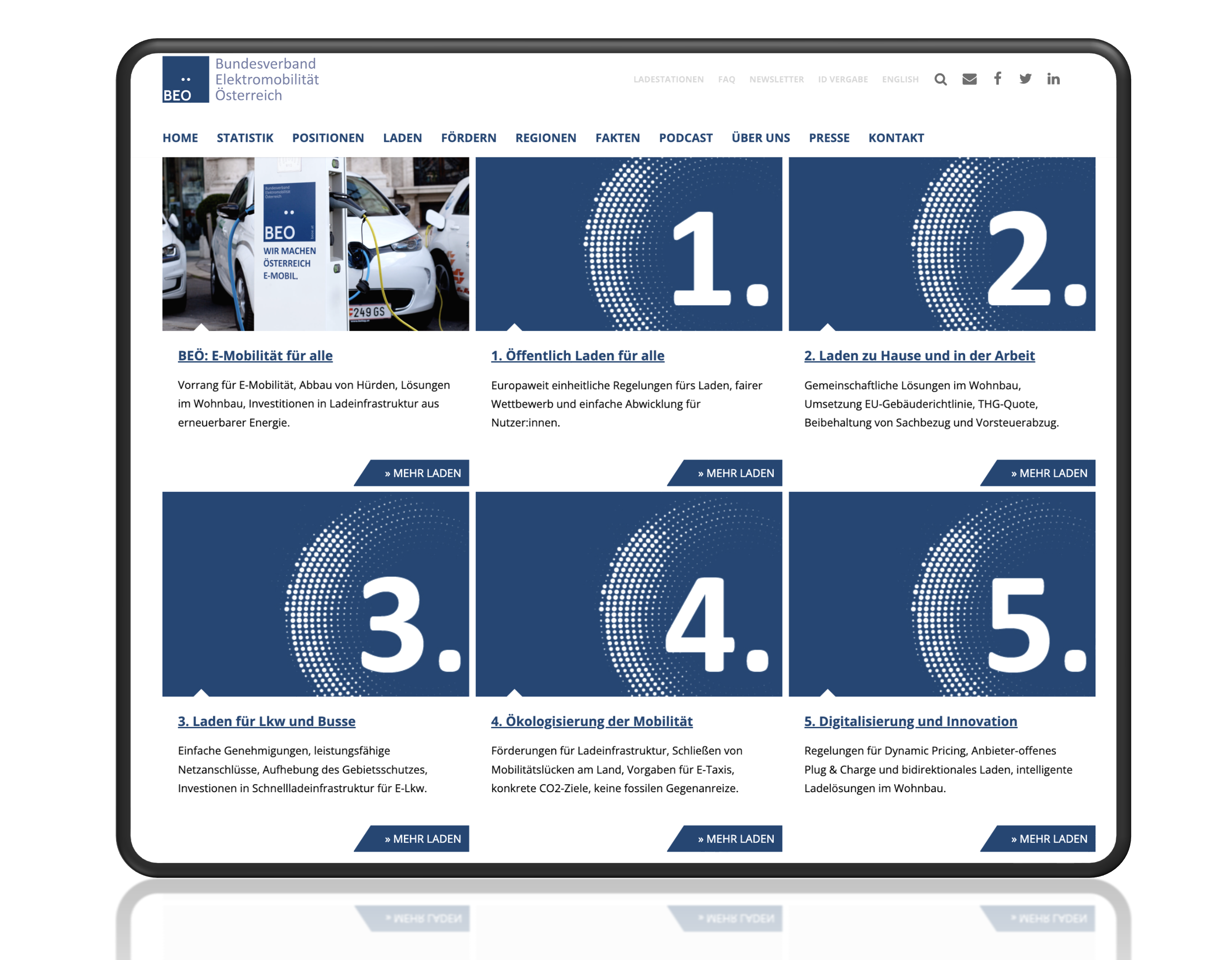
Task: Select FÖRDERN in main navigation
Action: tap(468, 138)
